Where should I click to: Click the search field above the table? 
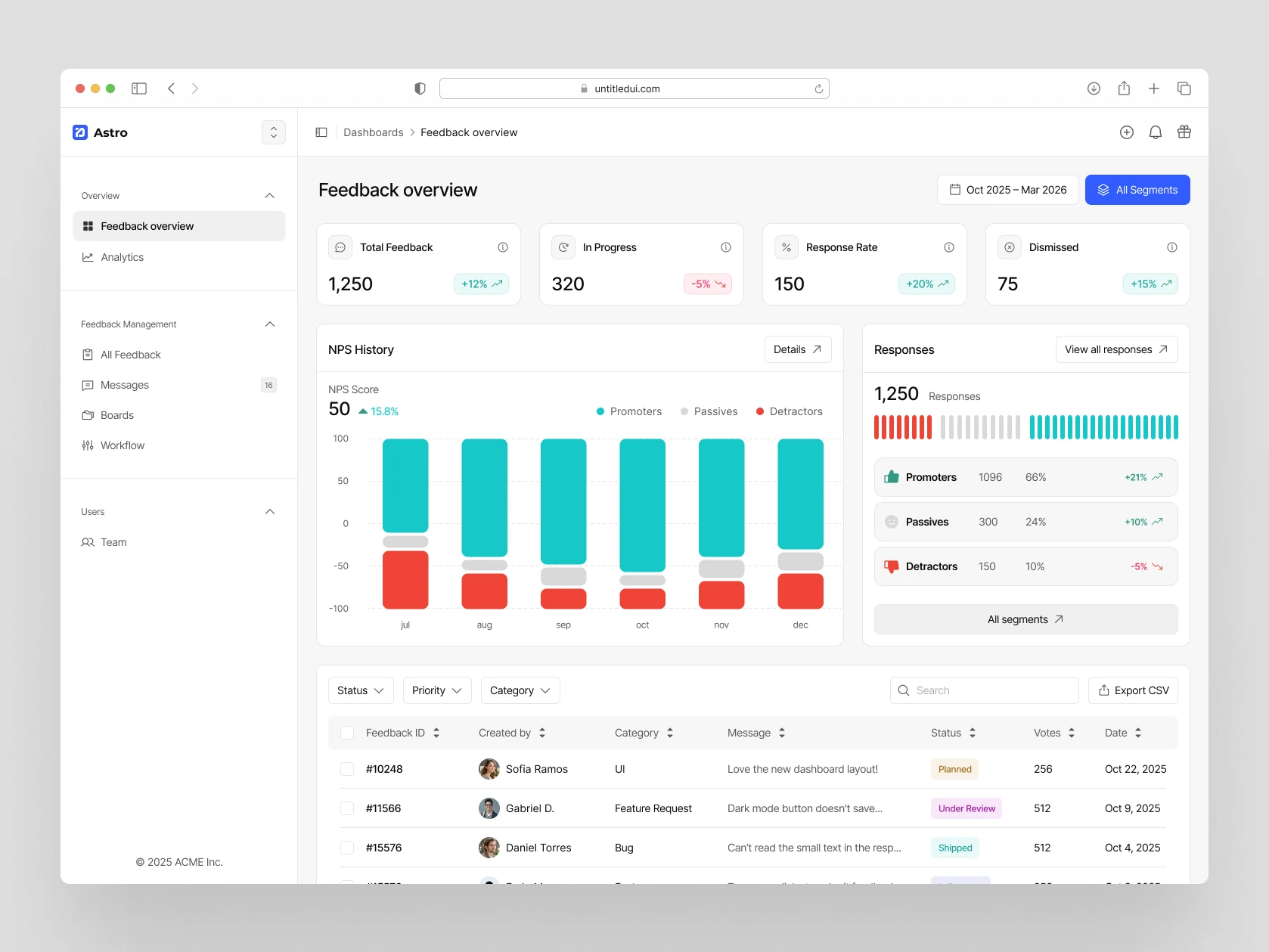[x=983, y=690]
